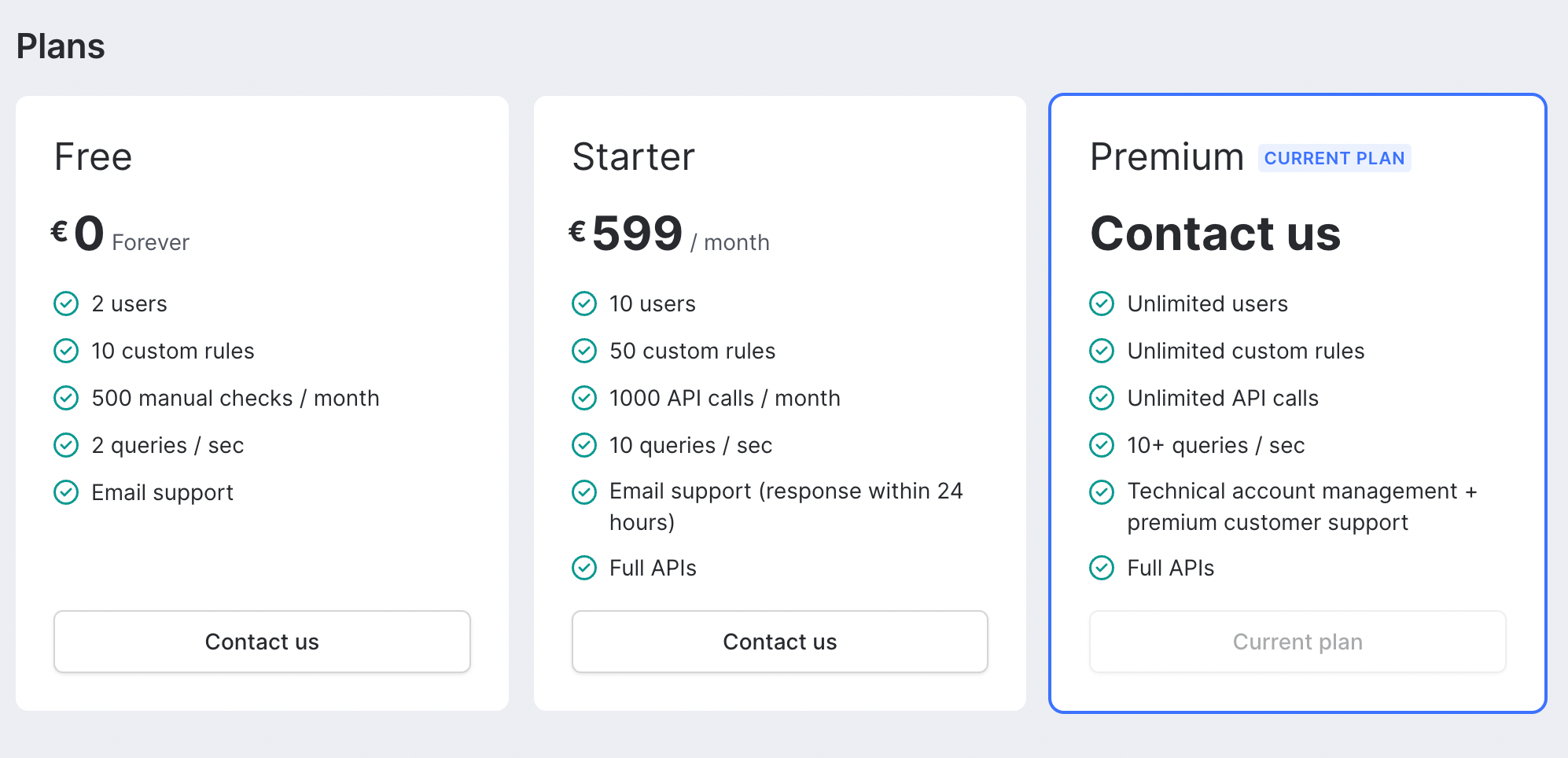This screenshot has height=758, width=1568.
Task: Click Contact us button in Starter plan
Action: [780, 642]
